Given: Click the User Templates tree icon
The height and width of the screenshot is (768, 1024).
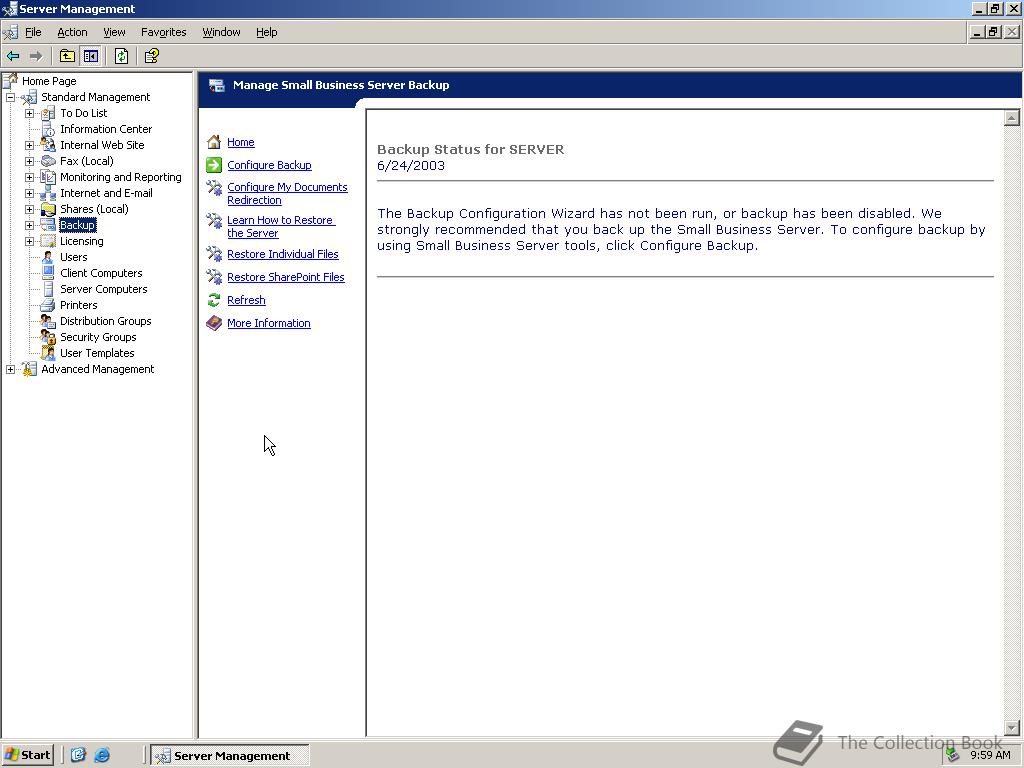Looking at the screenshot, I should tap(48, 353).
